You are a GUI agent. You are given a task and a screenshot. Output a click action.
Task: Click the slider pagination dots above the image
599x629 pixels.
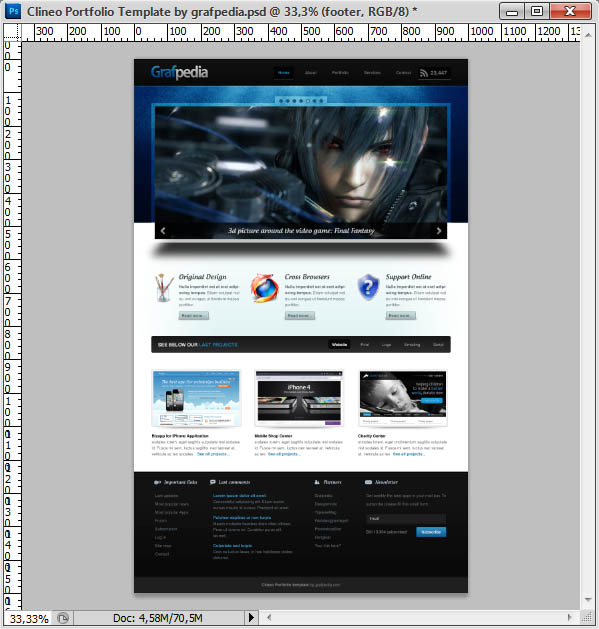(x=301, y=101)
